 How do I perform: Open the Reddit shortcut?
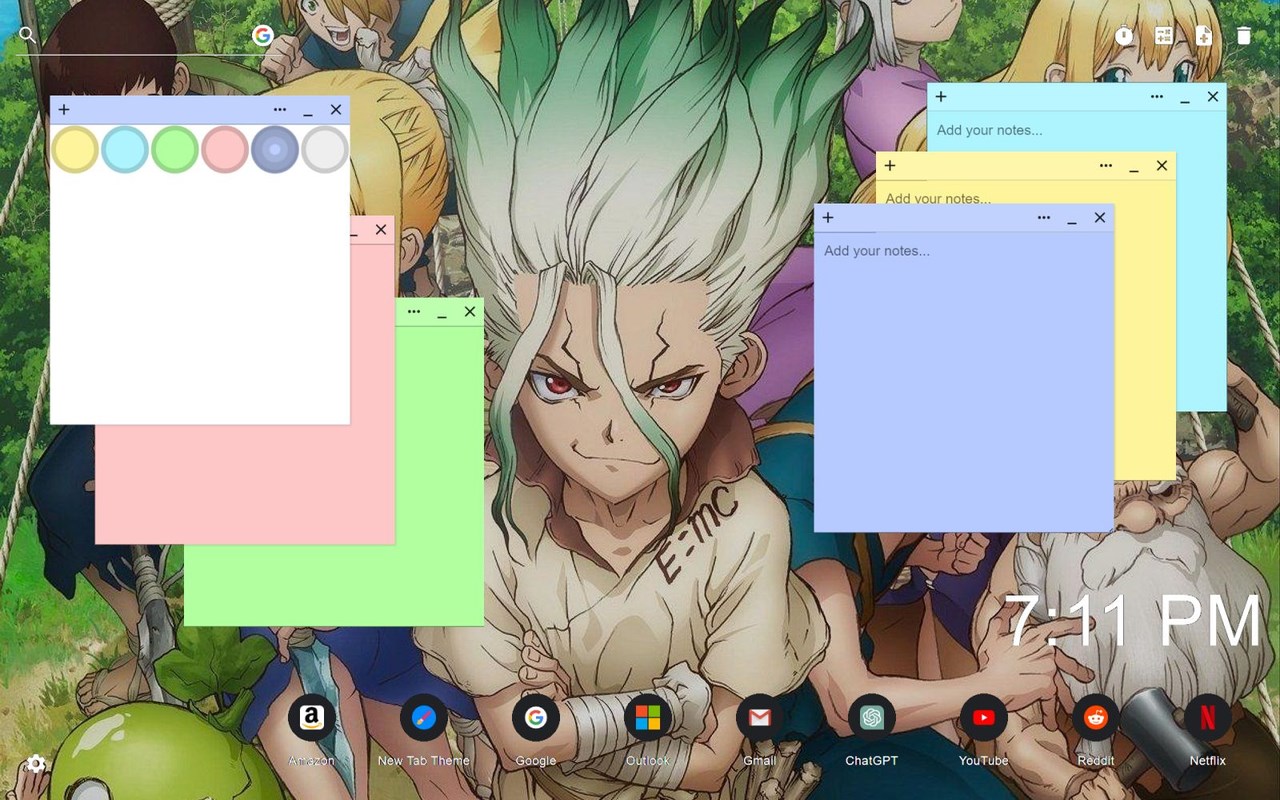pyautogui.click(x=1096, y=718)
